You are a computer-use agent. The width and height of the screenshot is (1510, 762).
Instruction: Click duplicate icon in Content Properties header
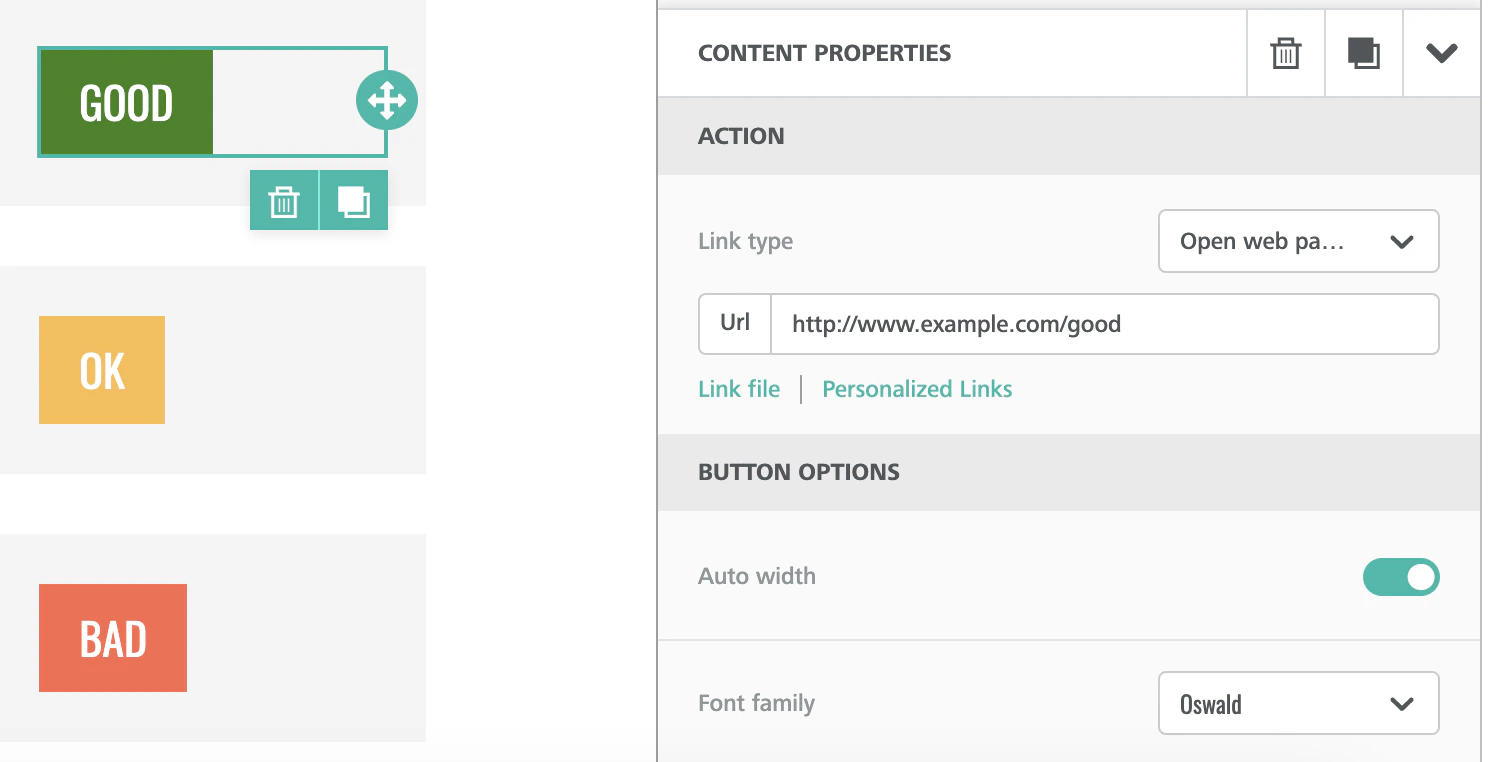[1363, 54]
